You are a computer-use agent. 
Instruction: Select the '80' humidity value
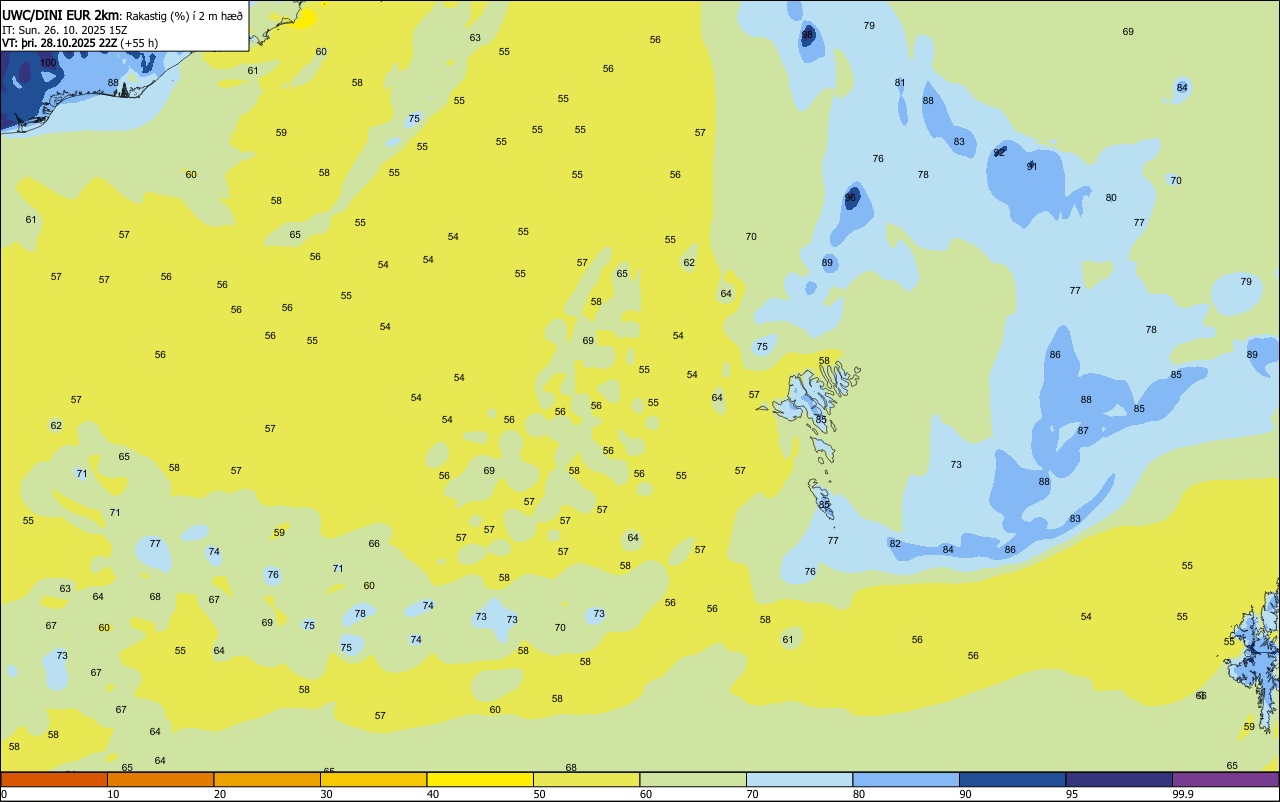(x=1111, y=198)
